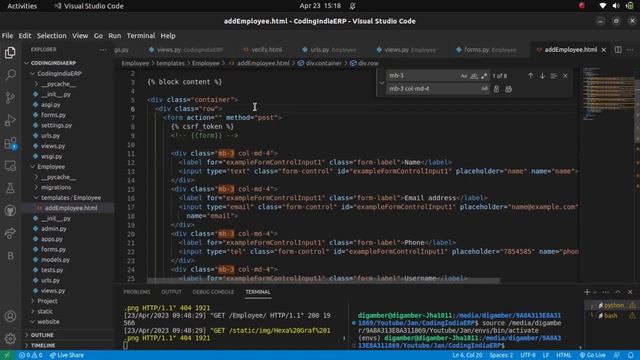Screen dimensions: 640x360
Task: Switch to the verify.html editor tab
Action: tap(262, 50)
